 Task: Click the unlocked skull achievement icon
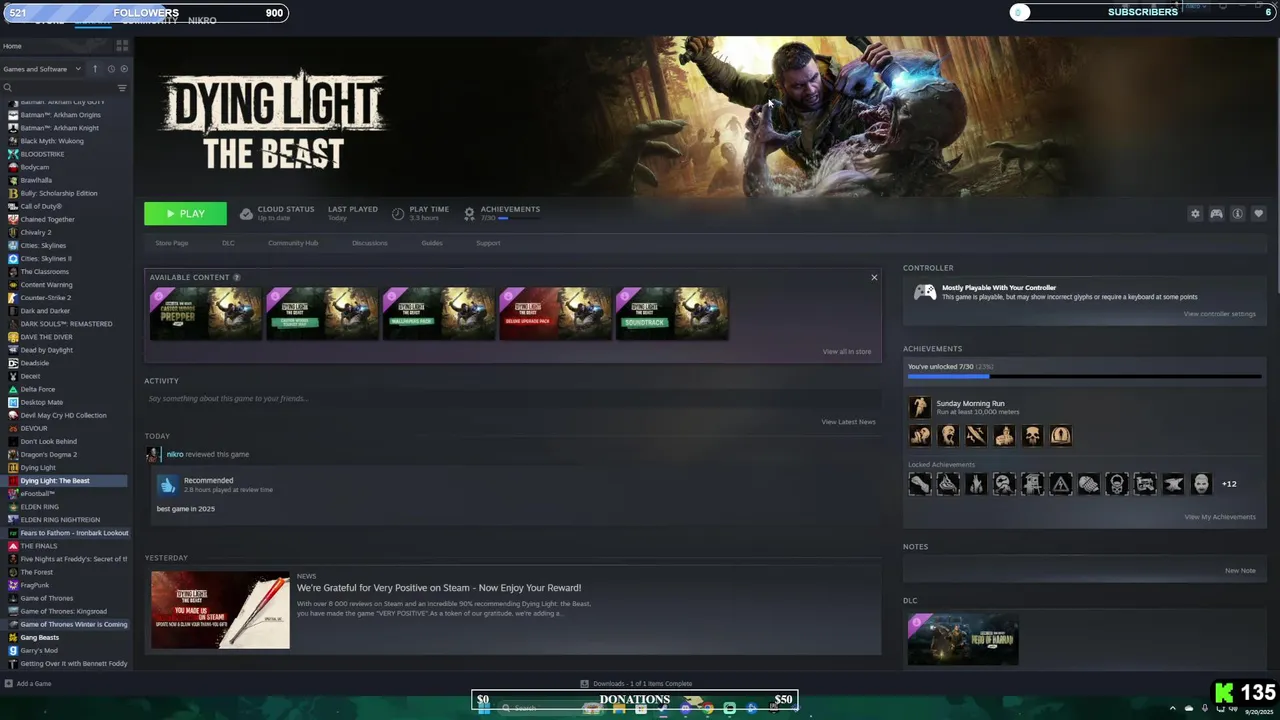pos(1032,435)
